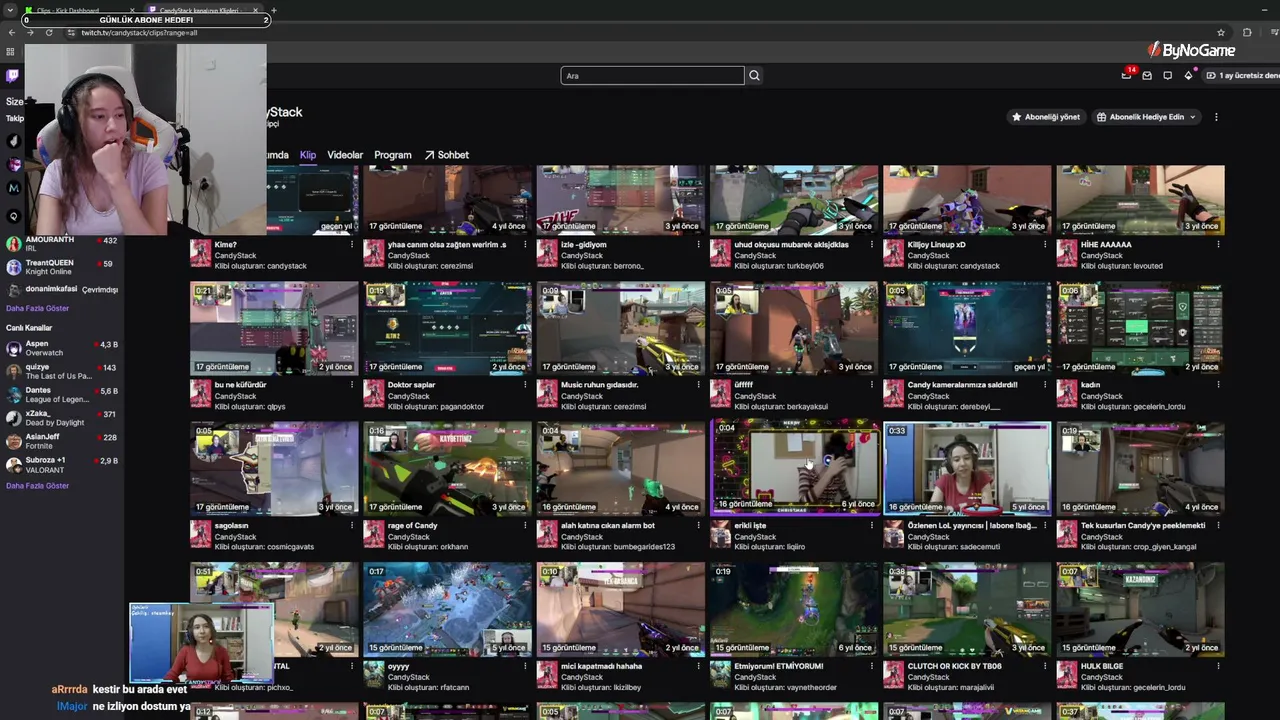1280x720 pixels.
Task: Switch to the Clips - Kick Dashboard browser tab
Action: coord(80,10)
